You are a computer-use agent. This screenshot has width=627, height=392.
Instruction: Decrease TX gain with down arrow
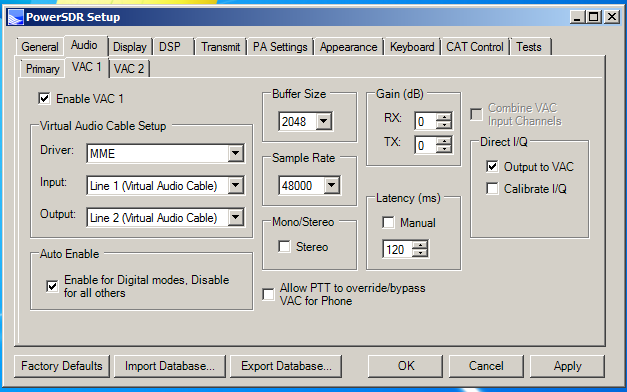444,149
